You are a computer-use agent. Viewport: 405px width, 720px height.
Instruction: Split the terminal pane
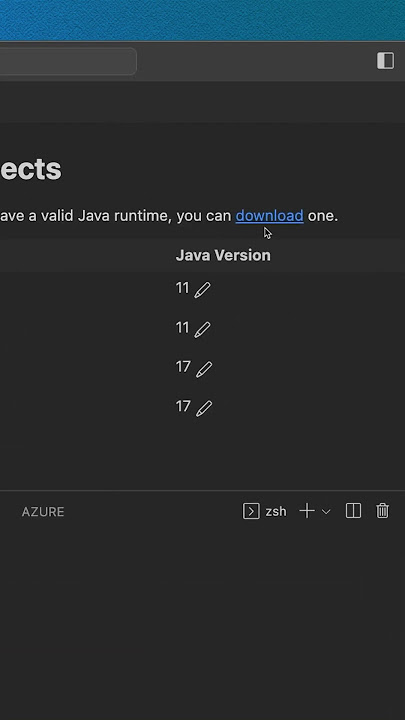[x=353, y=511]
